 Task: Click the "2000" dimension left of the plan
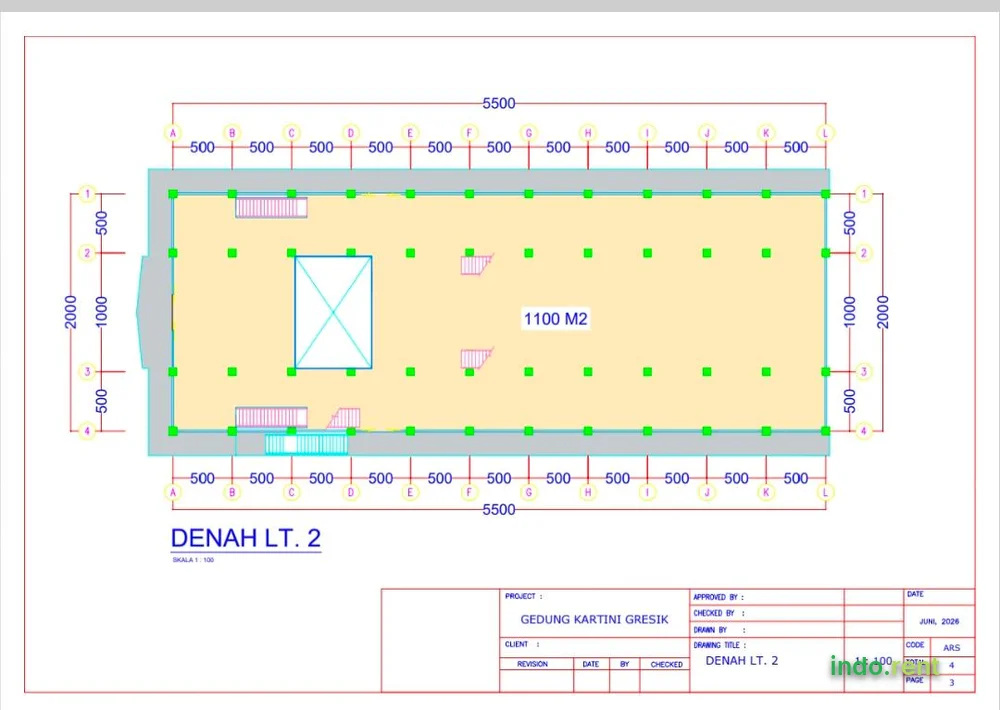pos(71,312)
